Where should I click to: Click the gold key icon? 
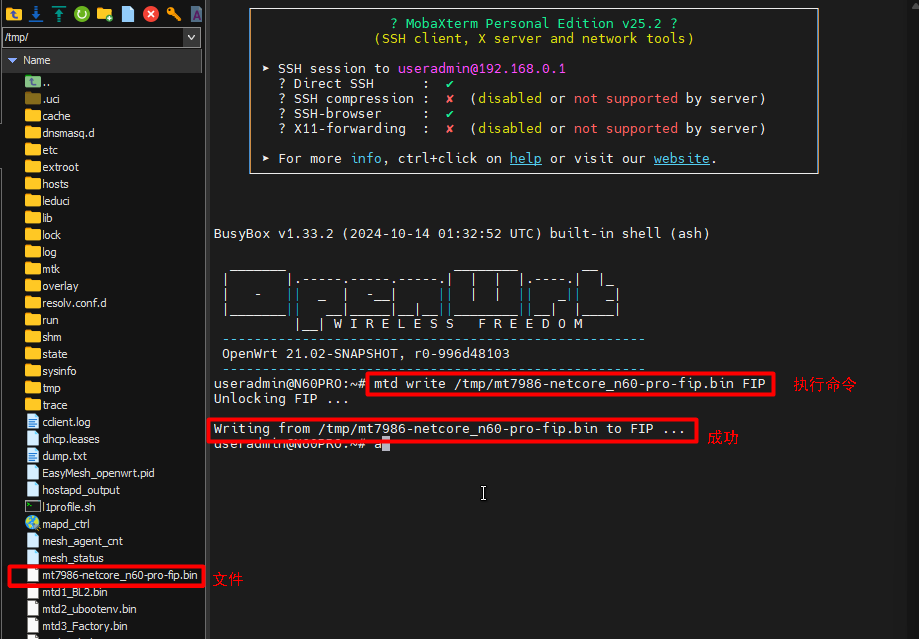[174, 13]
